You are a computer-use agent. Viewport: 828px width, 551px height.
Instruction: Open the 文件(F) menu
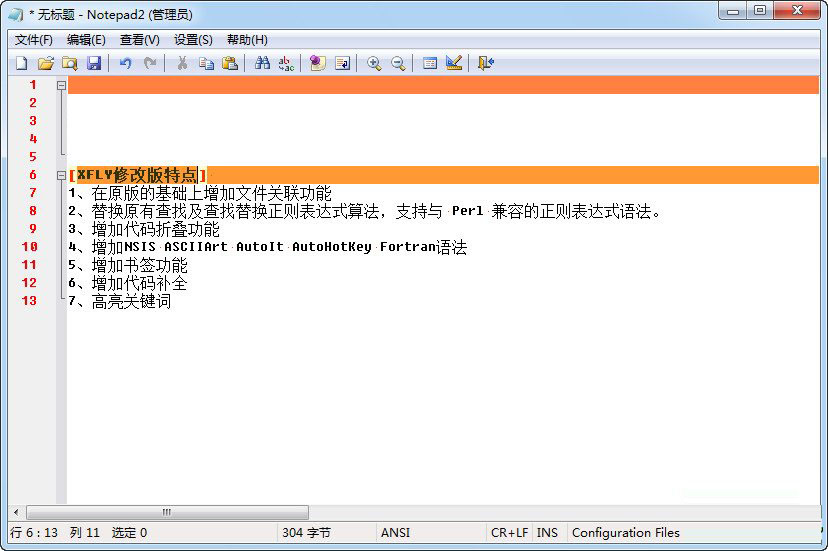pos(33,40)
